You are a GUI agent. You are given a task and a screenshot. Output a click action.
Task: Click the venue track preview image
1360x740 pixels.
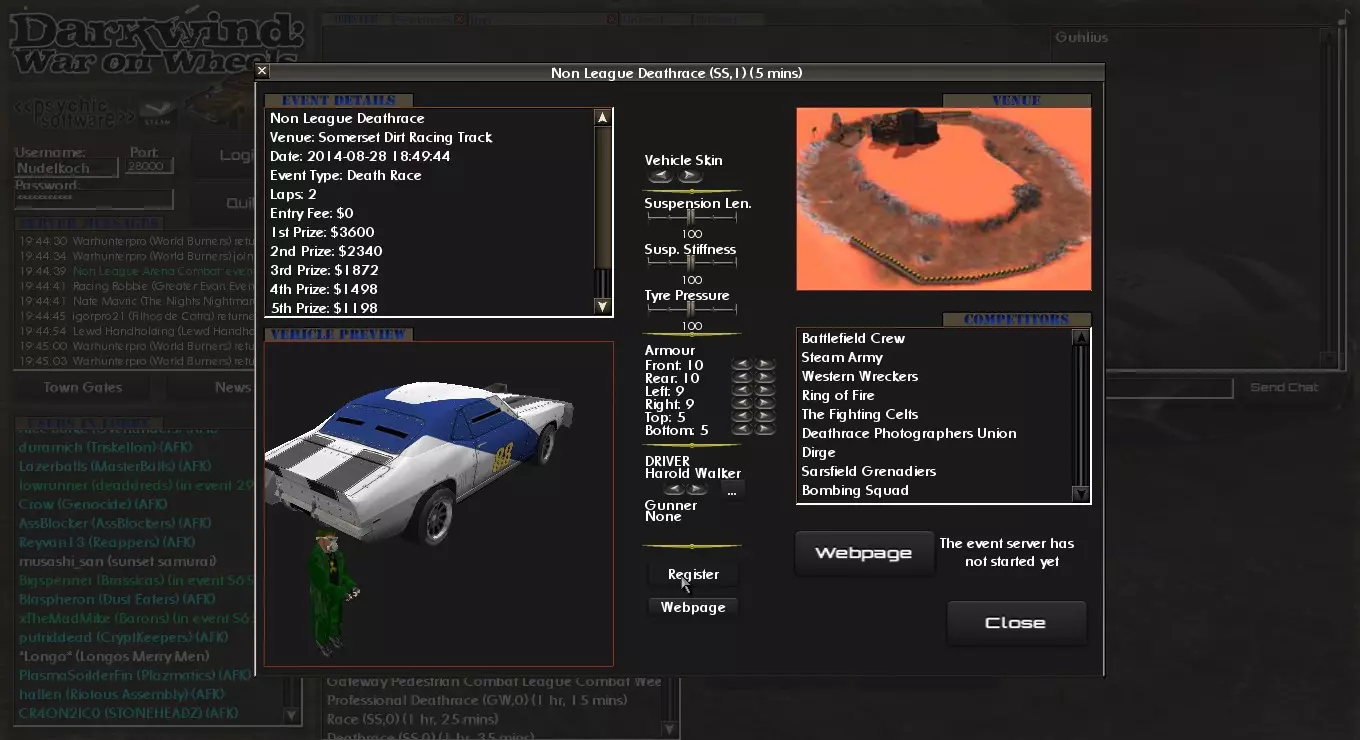click(943, 199)
